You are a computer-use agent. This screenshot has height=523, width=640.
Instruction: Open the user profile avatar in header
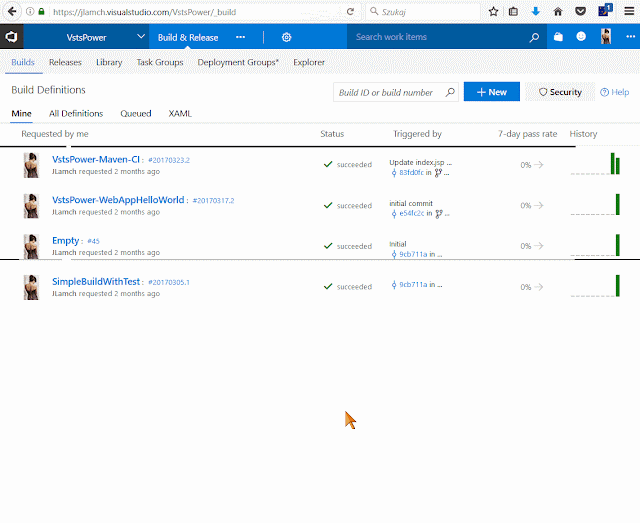[606, 36]
